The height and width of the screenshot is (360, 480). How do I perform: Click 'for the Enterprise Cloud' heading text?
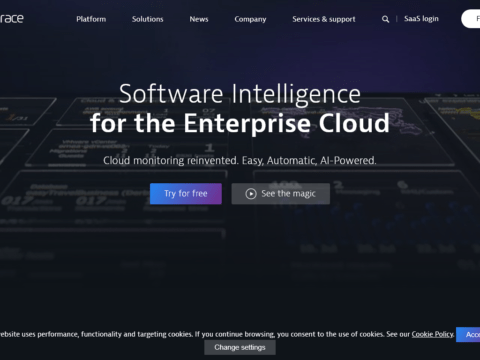click(x=240, y=123)
